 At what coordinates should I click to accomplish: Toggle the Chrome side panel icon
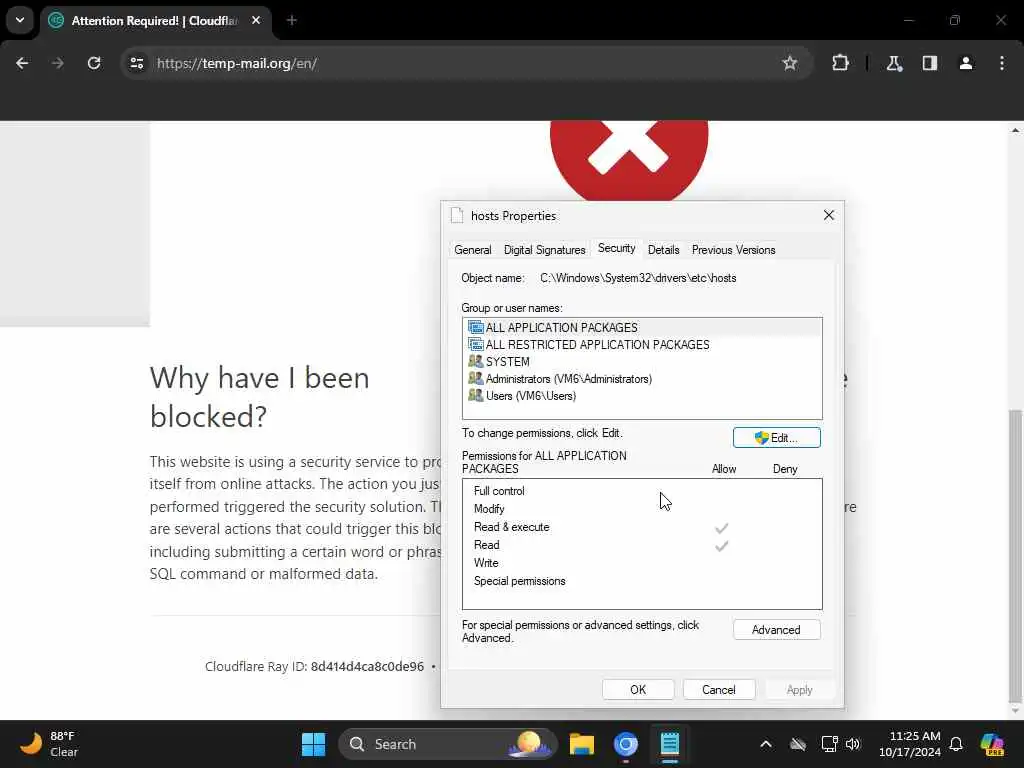pos(930,63)
